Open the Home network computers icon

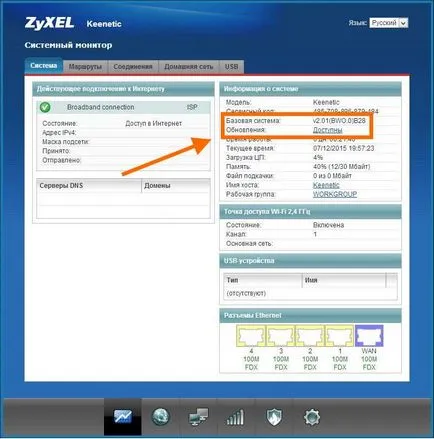coord(198,417)
